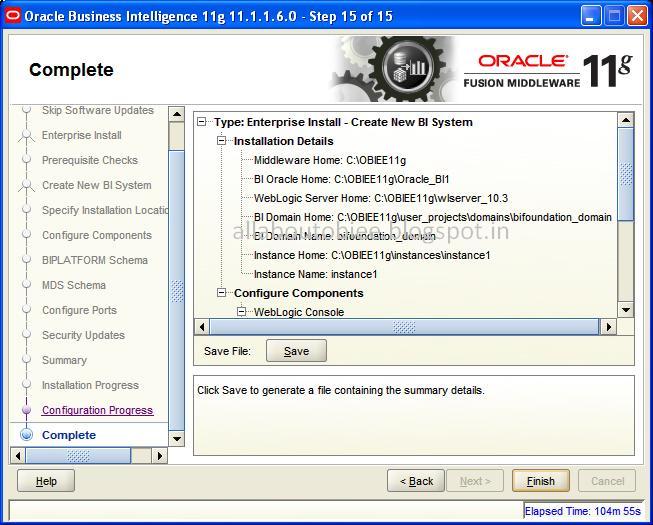Collapse the WebLogic Console node
The width and height of the screenshot is (653, 525).
[x=242, y=312]
